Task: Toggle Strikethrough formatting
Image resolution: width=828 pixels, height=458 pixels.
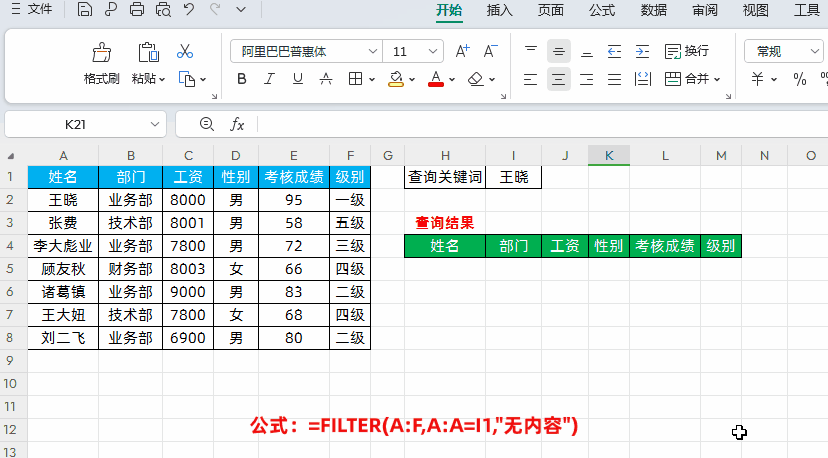Action: point(326,79)
